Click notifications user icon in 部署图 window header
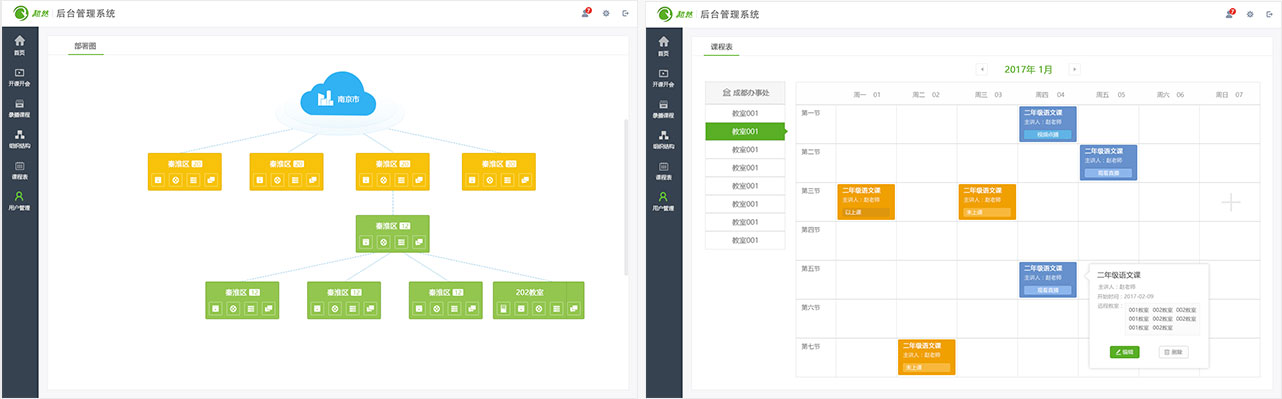The height and width of the screenshot is (399, 1282). 585,13
